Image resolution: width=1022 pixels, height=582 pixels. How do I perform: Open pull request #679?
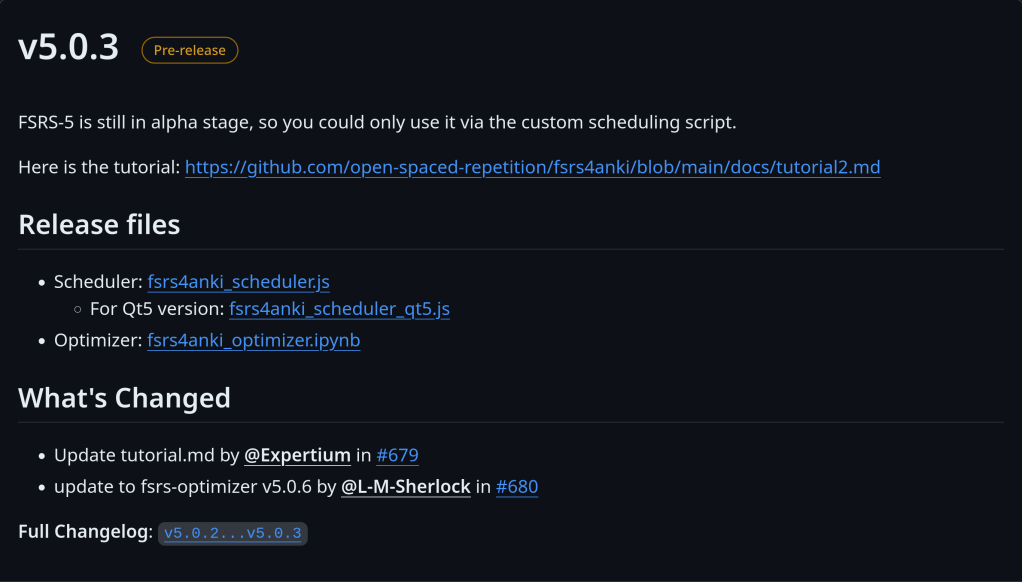pos(397,455)
